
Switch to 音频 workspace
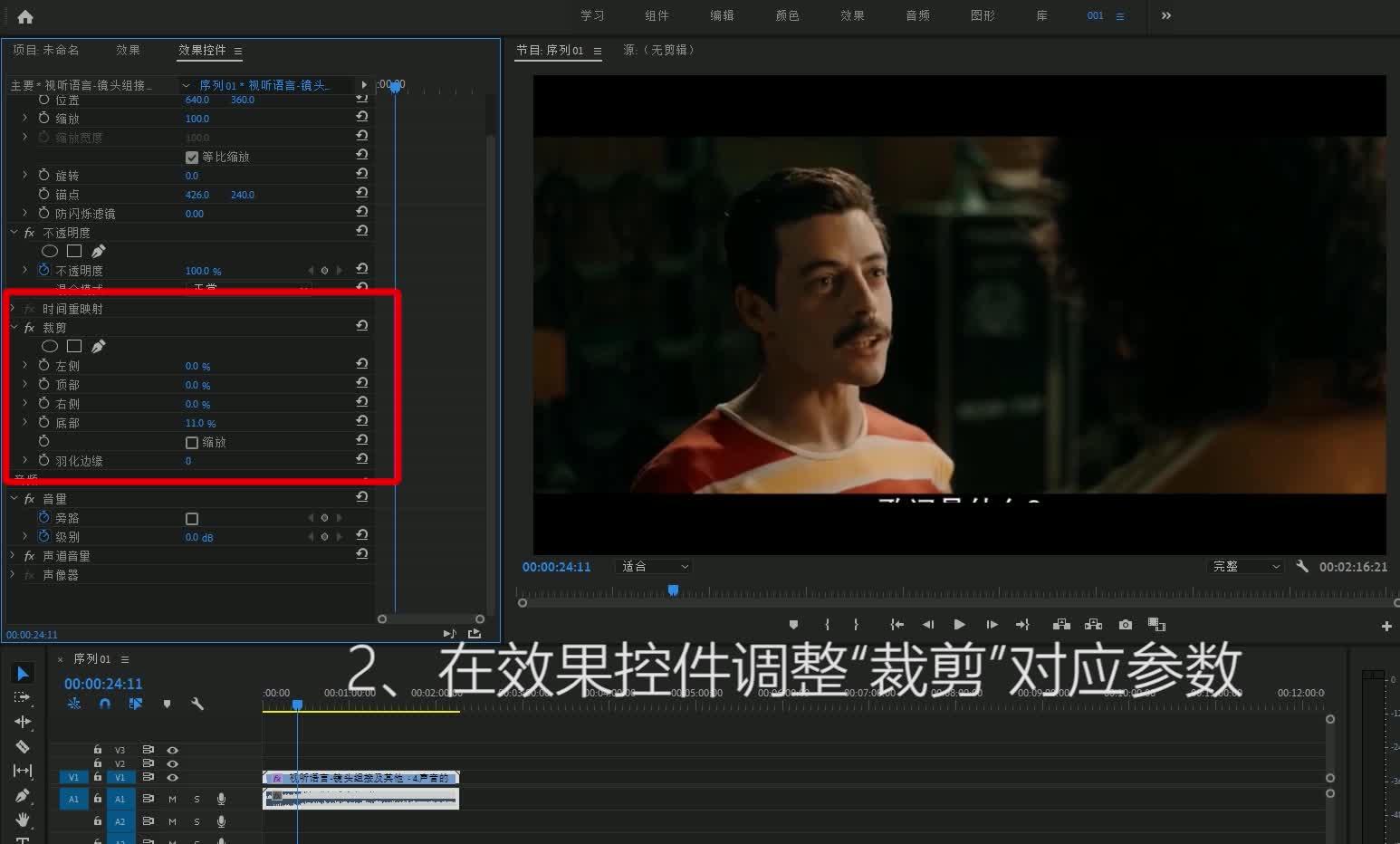917,15
